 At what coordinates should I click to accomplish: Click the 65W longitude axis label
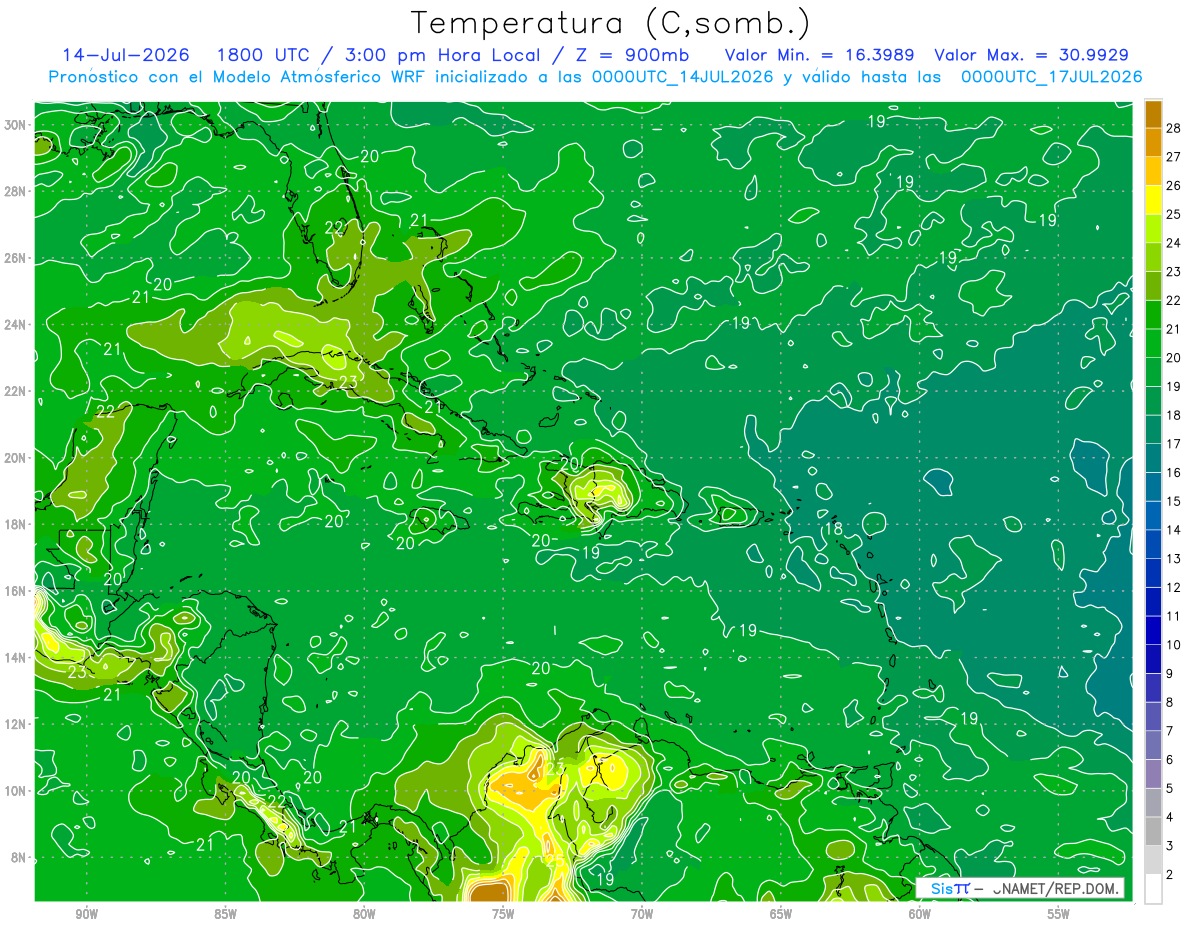(781, 914)
